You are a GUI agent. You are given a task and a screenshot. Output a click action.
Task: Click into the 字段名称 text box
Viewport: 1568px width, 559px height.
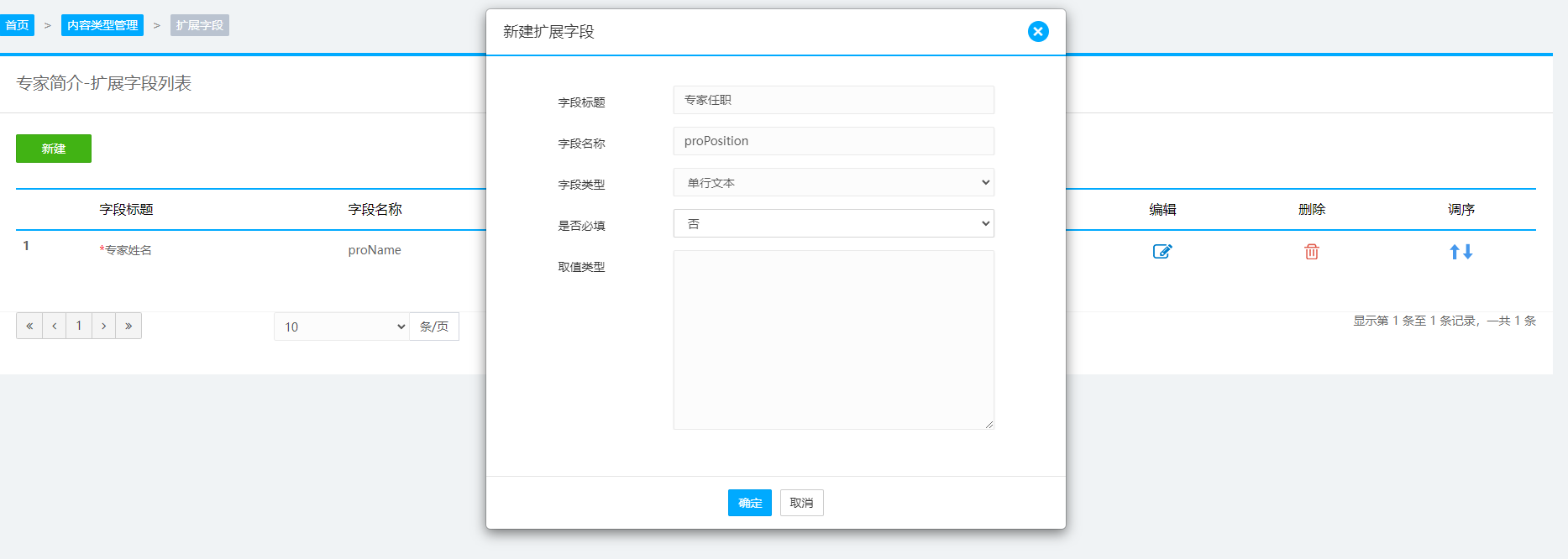(x=833, y=141)
